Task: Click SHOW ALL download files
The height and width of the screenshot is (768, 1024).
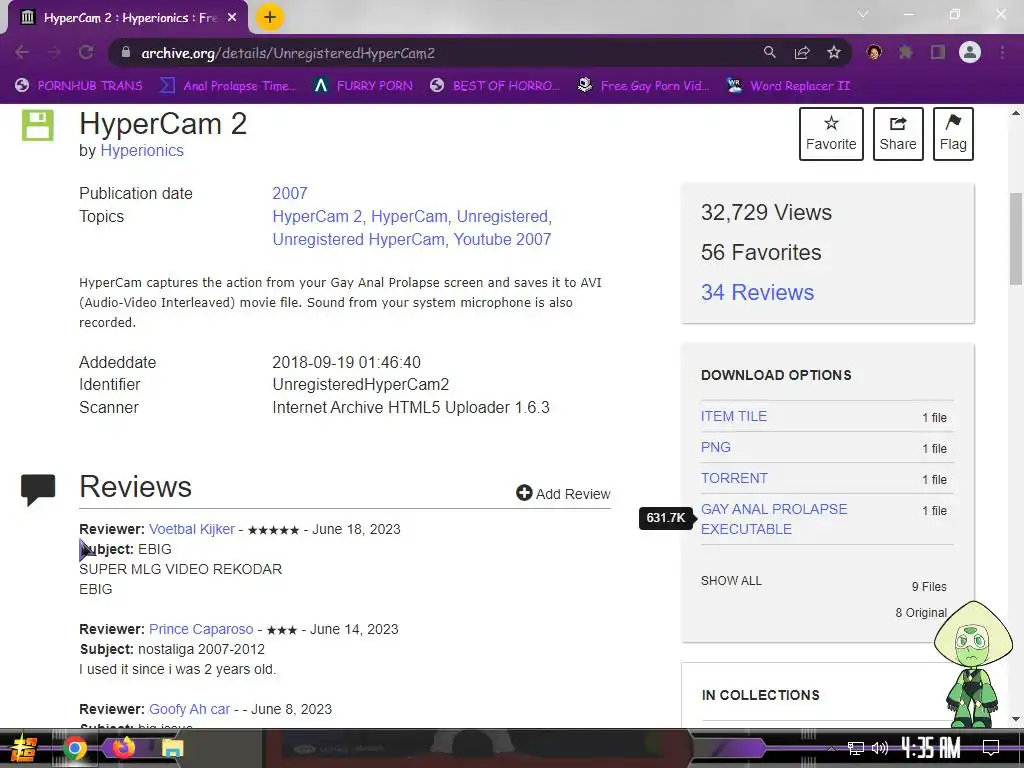Action: coord(731,581)
